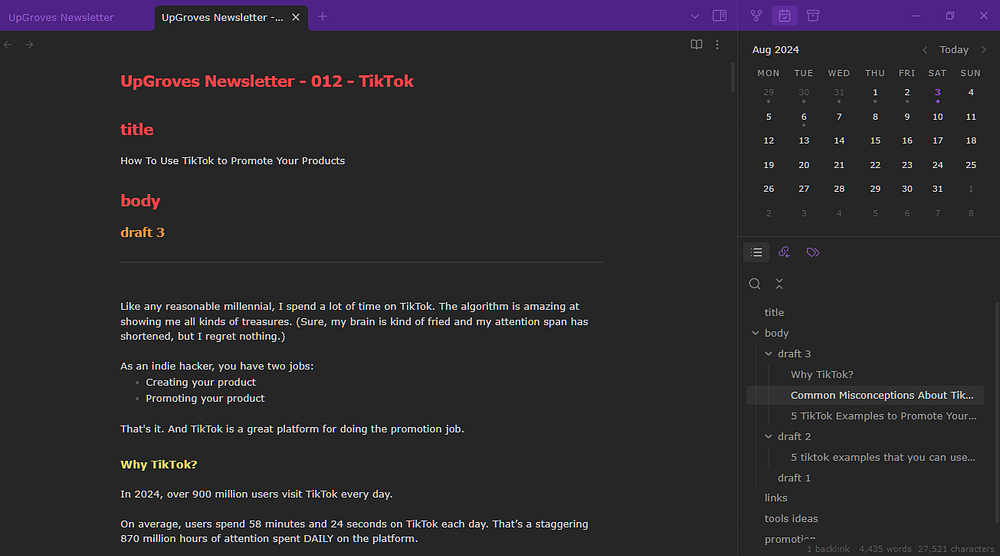Image resolution: width=1000 pixels, height=556 pixels.
Task: Jump to Today in calendar
Action: click(x=954, y=50)
